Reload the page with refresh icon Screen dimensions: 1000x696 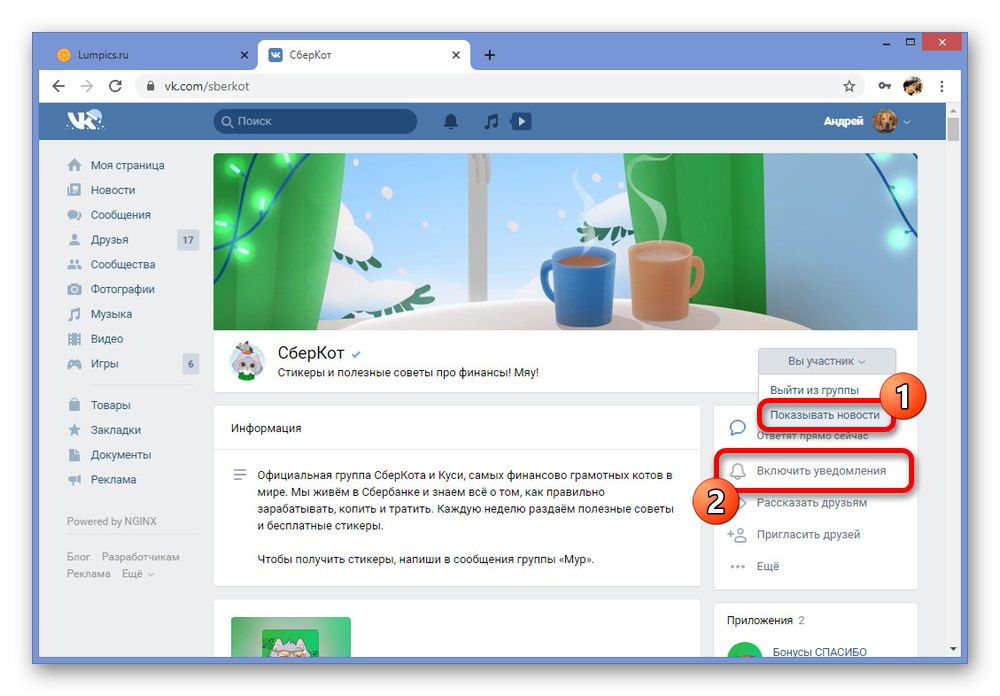point(115,86)
